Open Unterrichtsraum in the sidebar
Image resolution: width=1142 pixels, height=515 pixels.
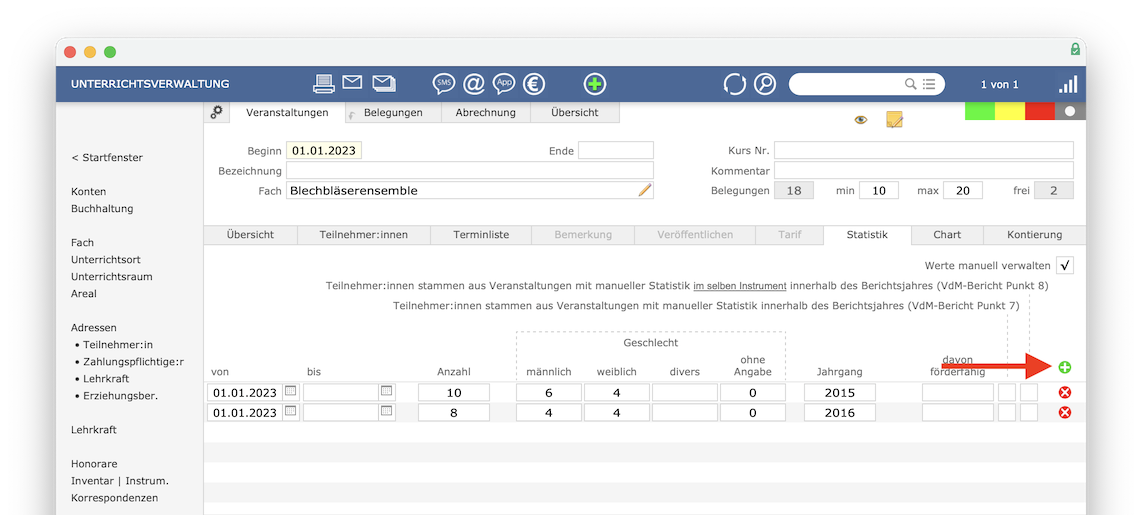coord(111,277)
